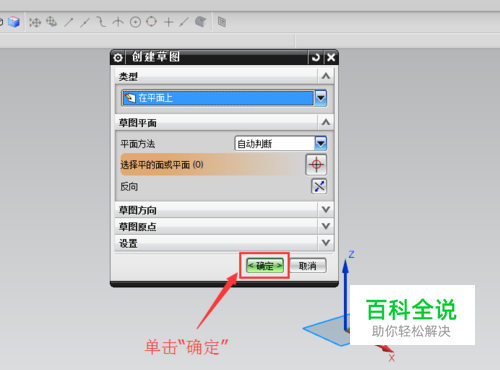Toggle the existing point plus icon
The width and height of the screenshot is (500, 370).
coord(169,22)
